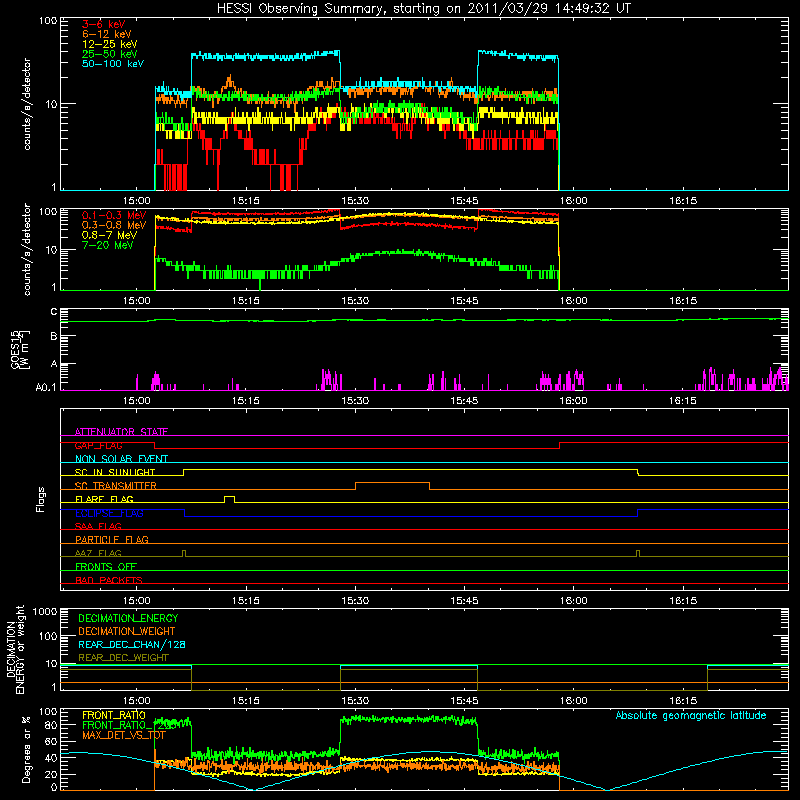Click the AAZ_FLAG label

[98, 553]
